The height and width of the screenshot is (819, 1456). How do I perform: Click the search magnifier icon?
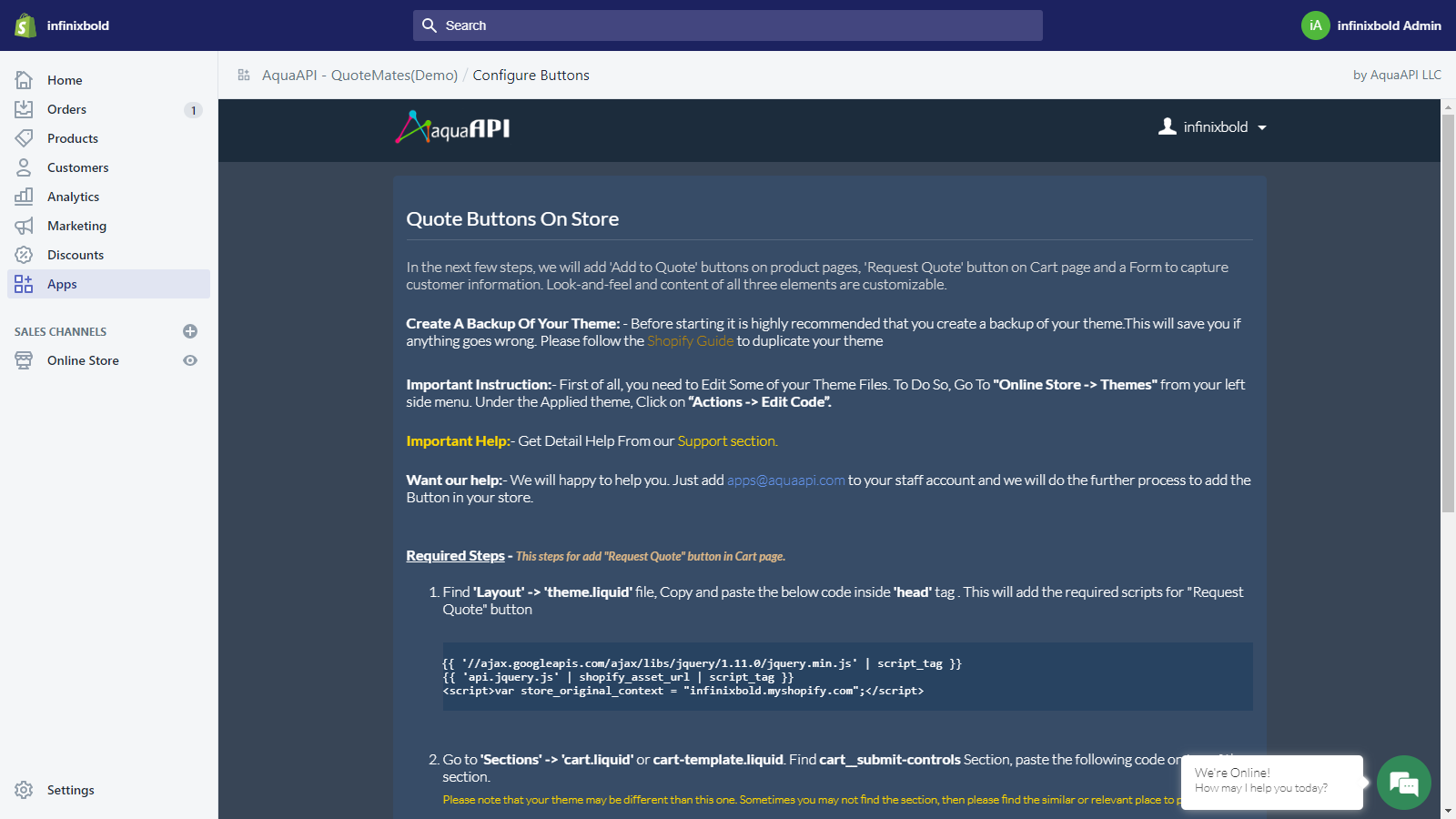pos(430,25)
